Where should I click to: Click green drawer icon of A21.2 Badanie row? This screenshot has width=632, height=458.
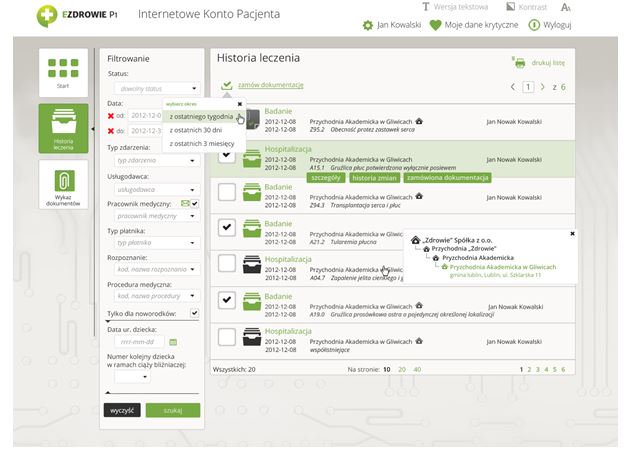[x=252, y=228]
